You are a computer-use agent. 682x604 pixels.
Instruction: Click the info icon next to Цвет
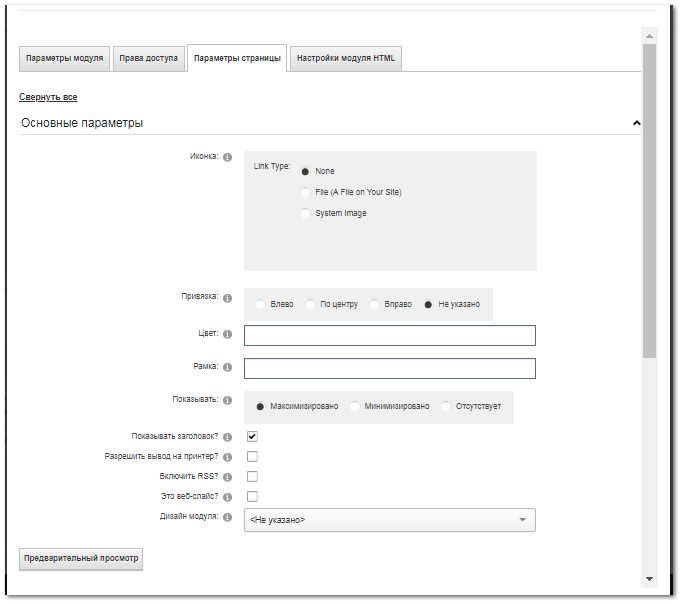click(227, 335)
